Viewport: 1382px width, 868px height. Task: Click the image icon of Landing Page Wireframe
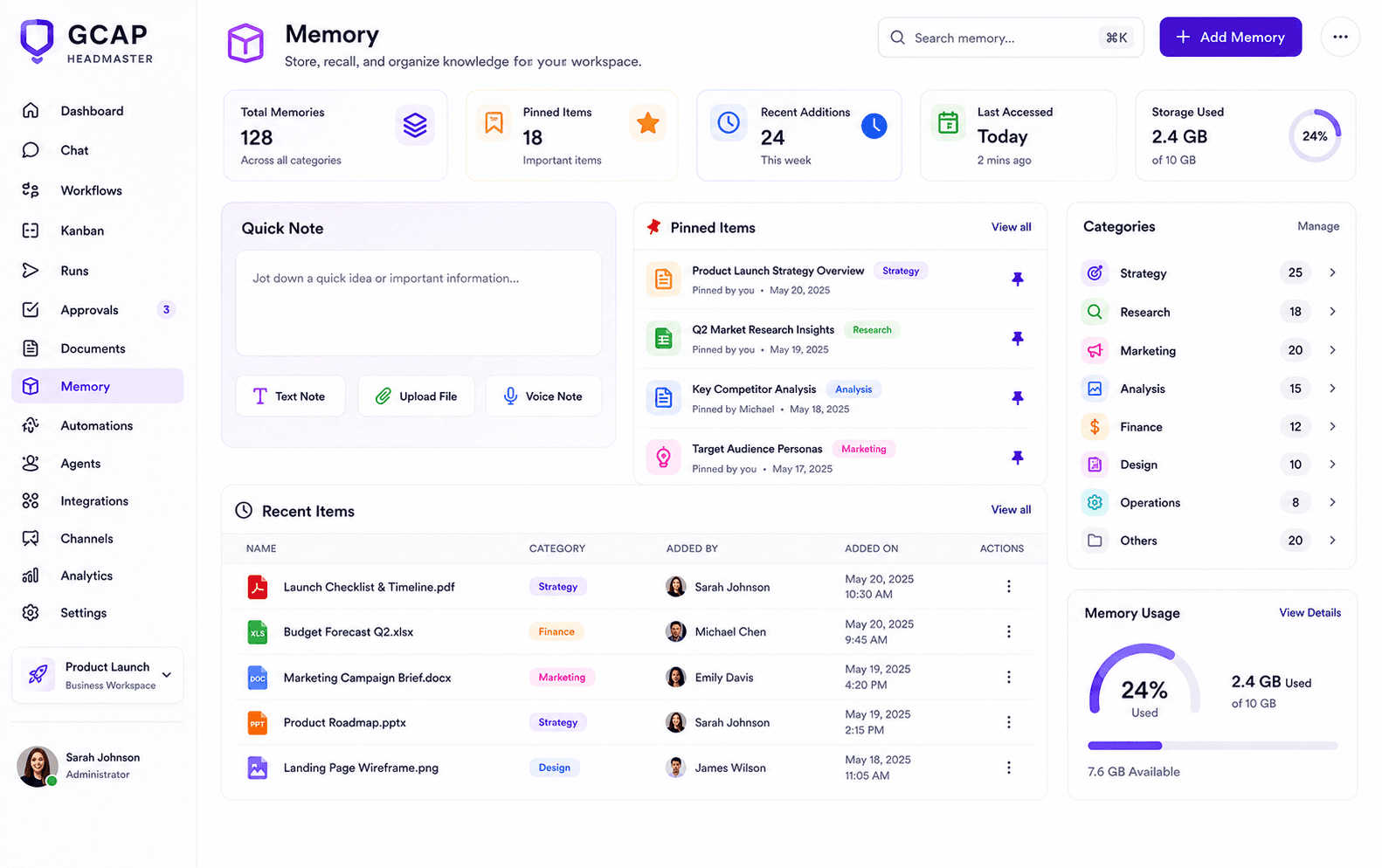pyautogui.click(x=257, y=768)
